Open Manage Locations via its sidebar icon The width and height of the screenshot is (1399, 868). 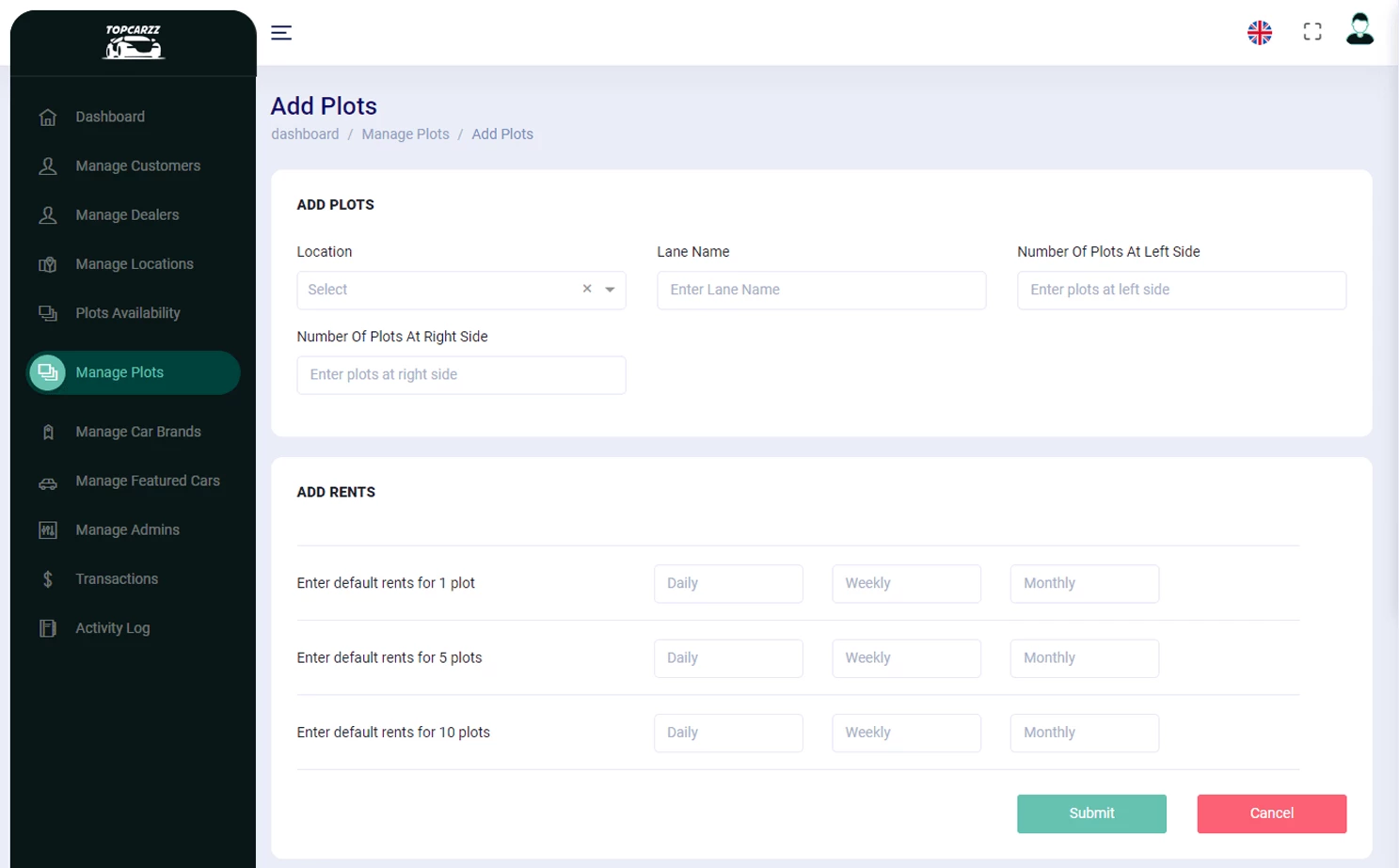(x=47, y=263)
